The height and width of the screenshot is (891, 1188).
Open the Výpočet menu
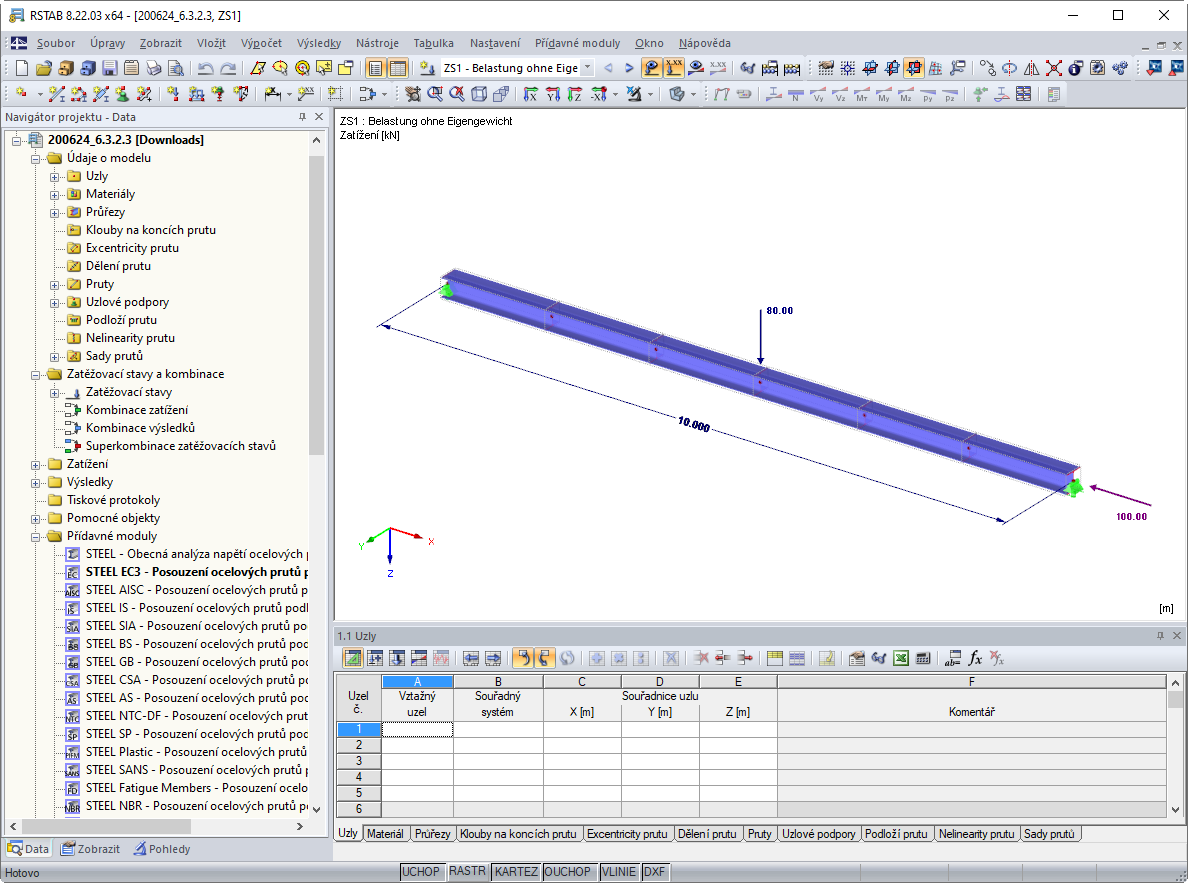pyautogui.click(x=261, y=43)
